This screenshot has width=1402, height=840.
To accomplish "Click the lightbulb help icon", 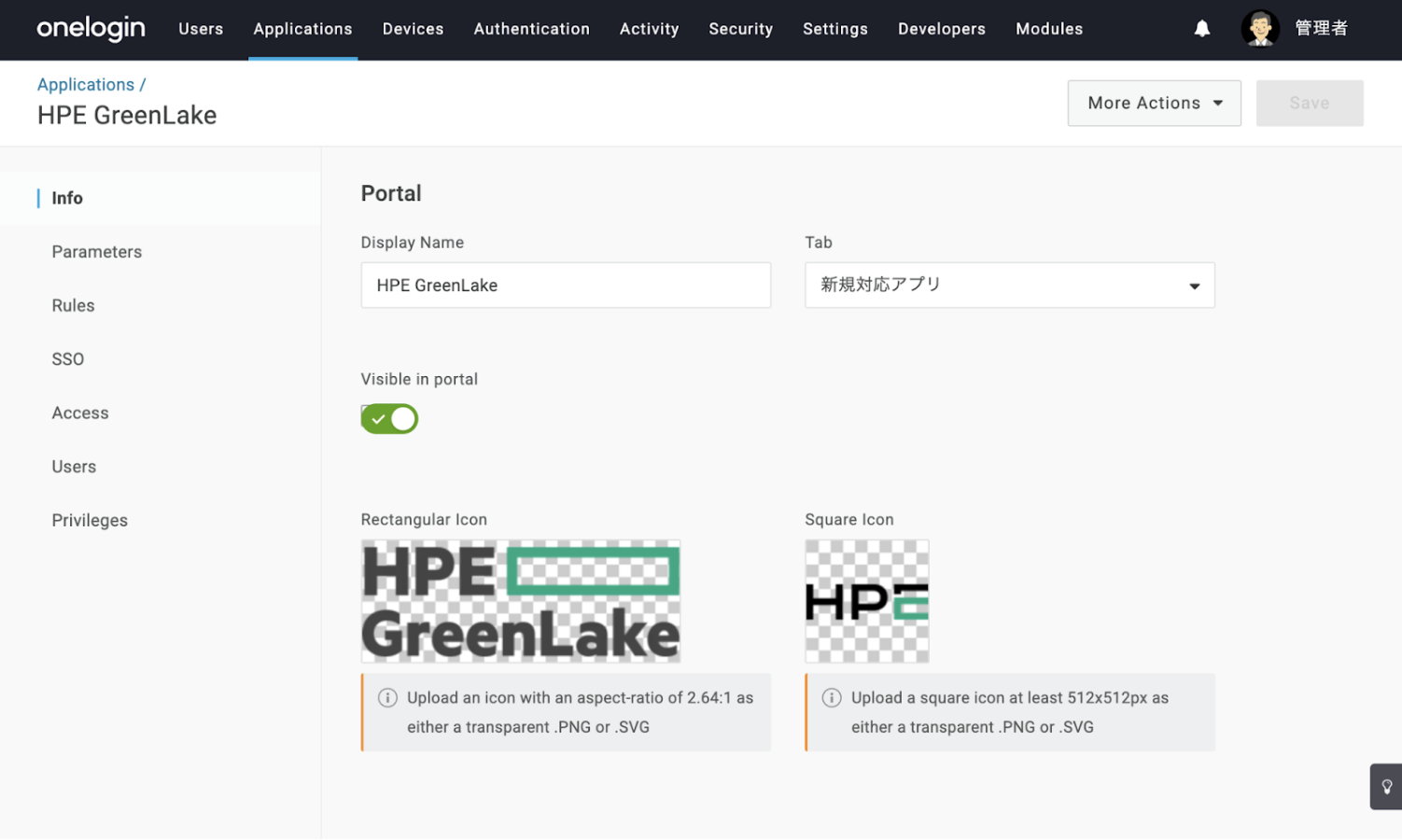I will pyautogui.click(x=1386, y=787).
